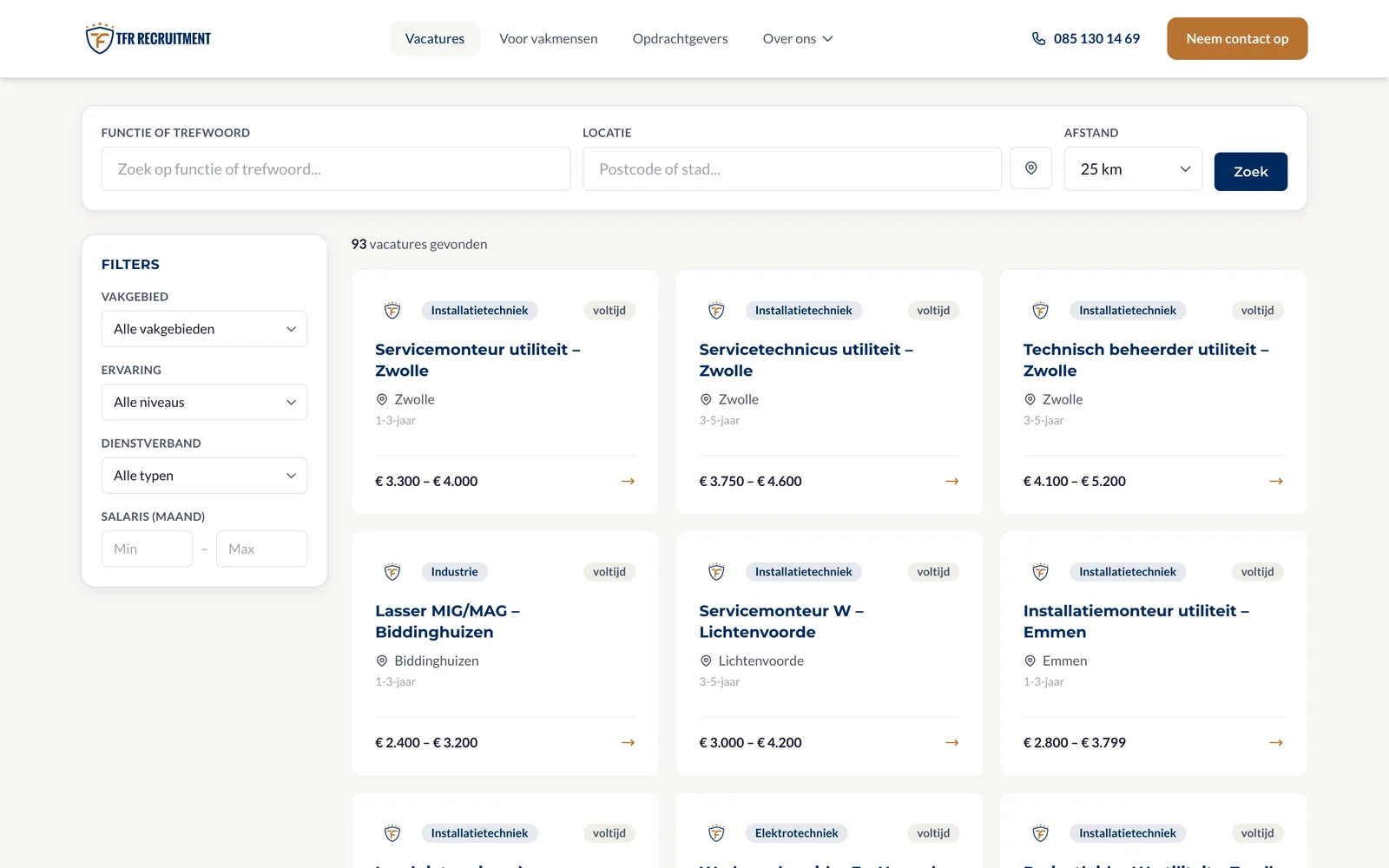Viewport: 1389px width, 868px height.
Task: Click the arrow on Installatiemonteur utiliteit – Emmen card
Action: click(x=1275, y=742)
